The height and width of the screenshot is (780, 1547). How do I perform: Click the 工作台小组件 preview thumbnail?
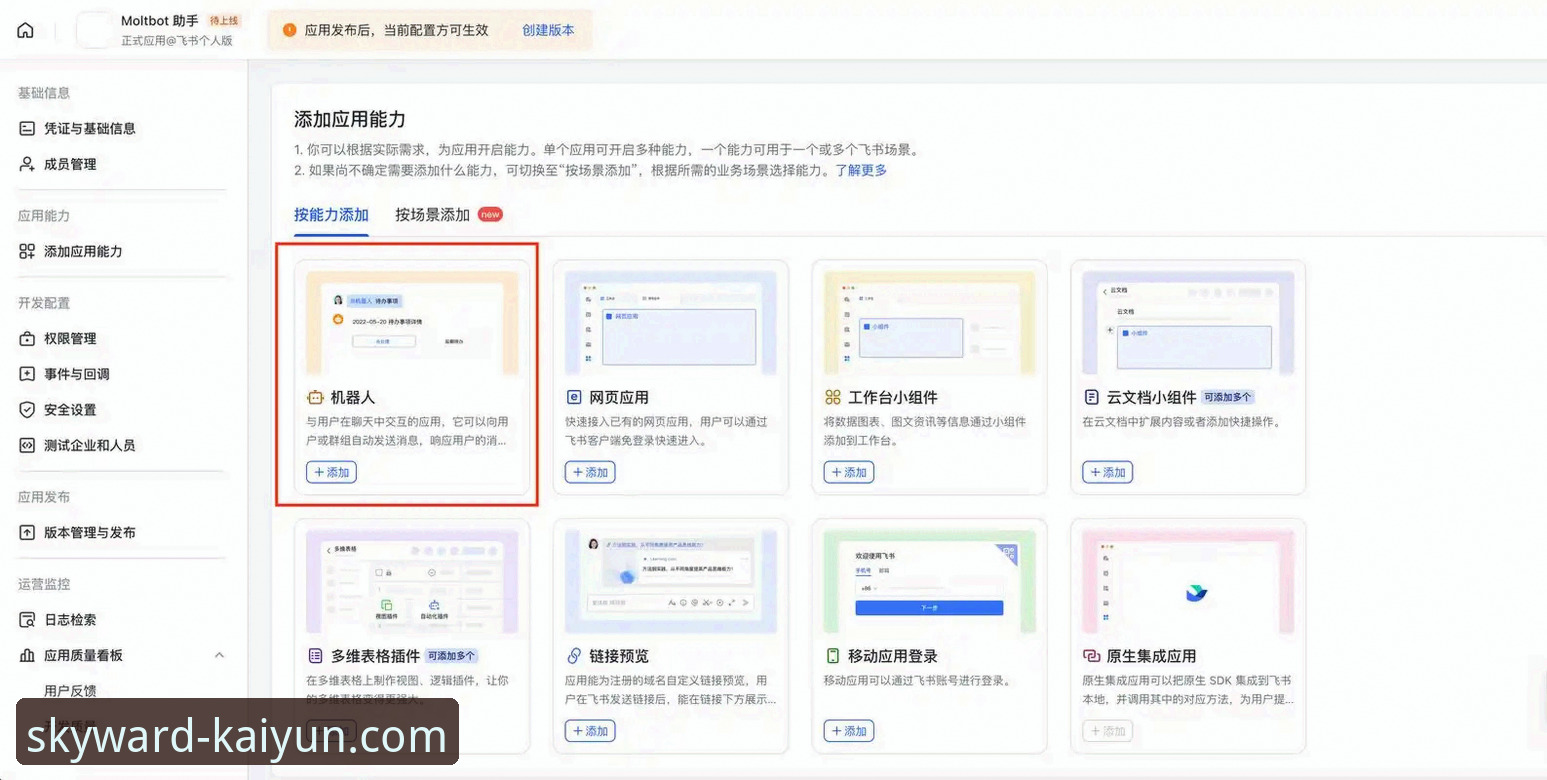click(930, 323)
